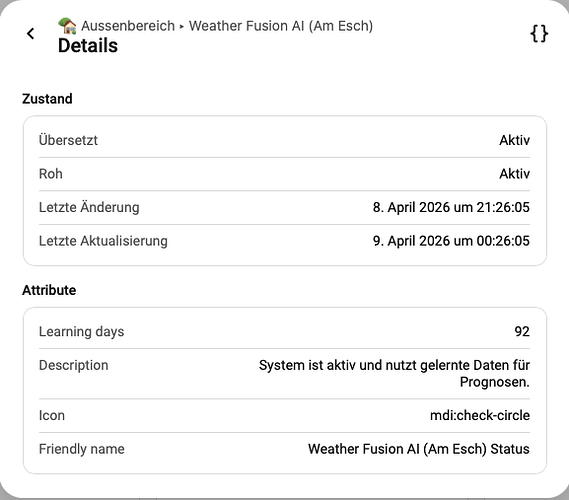Click the Friendly name value ending with Status

(419, 449)
